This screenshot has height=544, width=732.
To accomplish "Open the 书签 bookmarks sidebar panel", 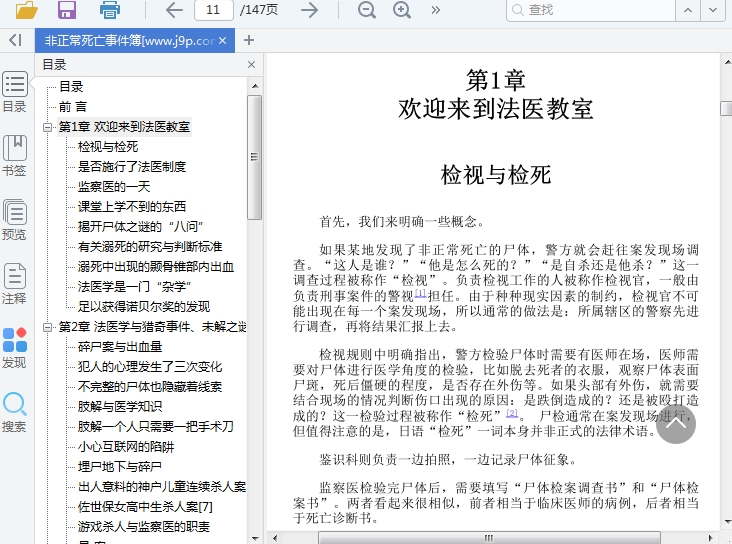I will pos(15,155).
